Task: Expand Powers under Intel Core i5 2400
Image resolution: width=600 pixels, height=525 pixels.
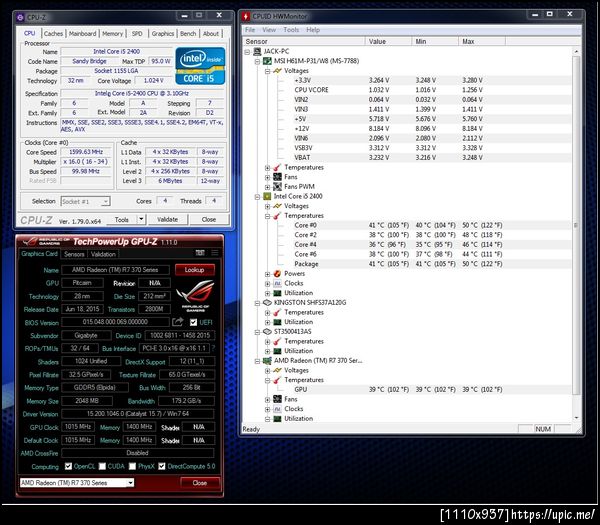Action: (267, 274)
